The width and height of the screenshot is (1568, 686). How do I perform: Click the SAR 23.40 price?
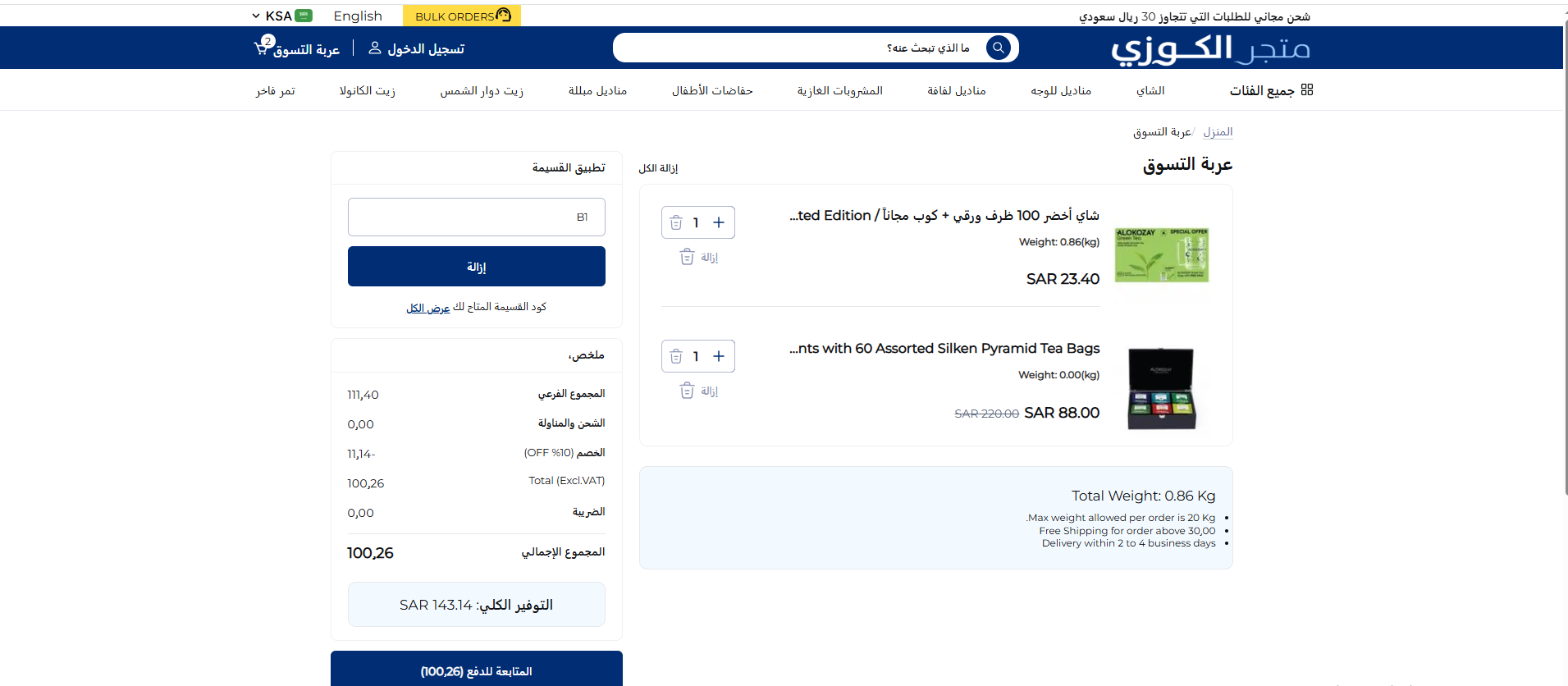[x=1063, y=279]
